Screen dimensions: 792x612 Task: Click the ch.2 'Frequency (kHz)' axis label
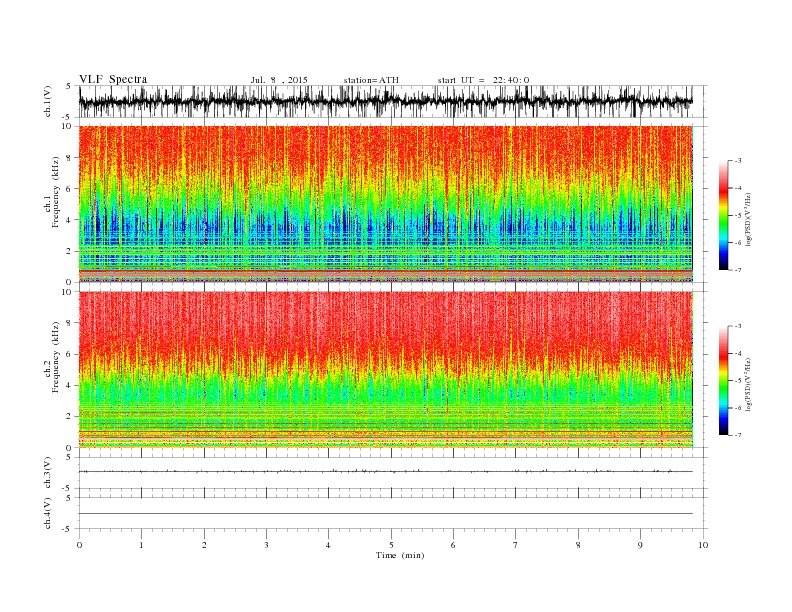pyautogui.click(x=56, y=358)
